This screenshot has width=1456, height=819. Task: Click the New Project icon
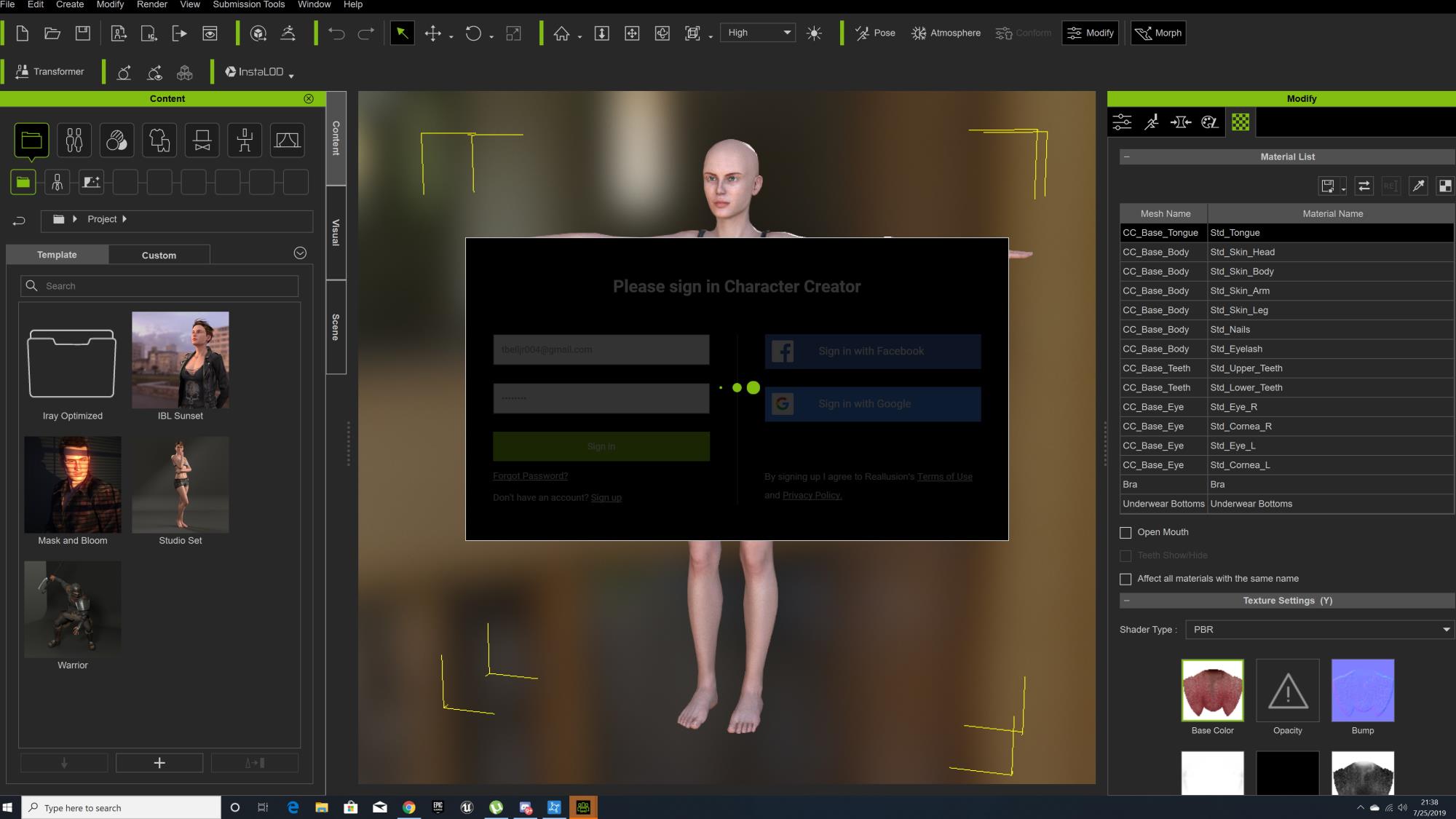pyautogui.click(x=22, y=33)
